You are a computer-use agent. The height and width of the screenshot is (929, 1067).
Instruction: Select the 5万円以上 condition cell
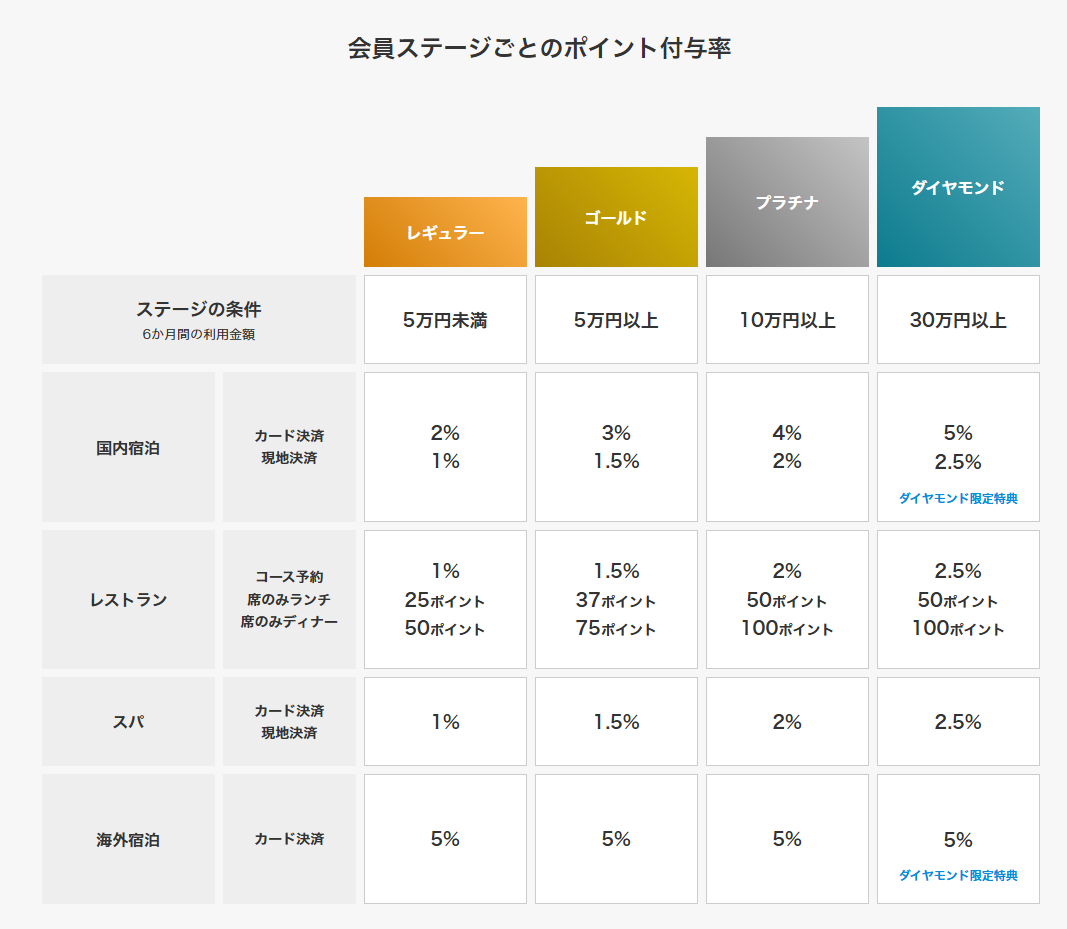(x=616, y=320)
